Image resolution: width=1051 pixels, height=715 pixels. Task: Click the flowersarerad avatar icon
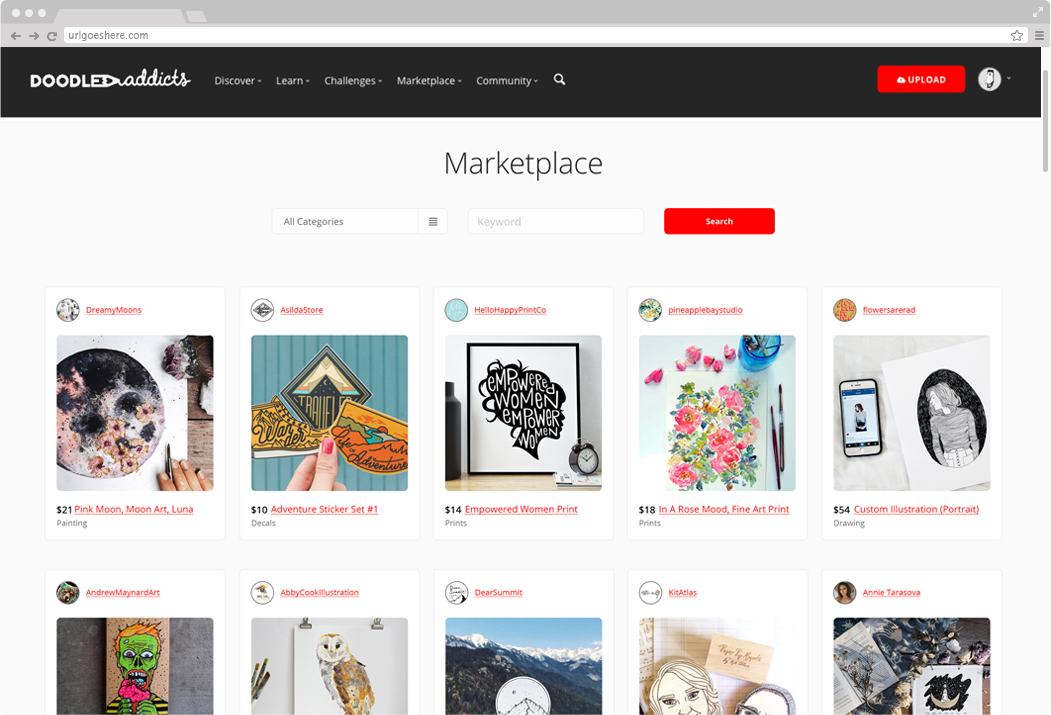[844, 310]
